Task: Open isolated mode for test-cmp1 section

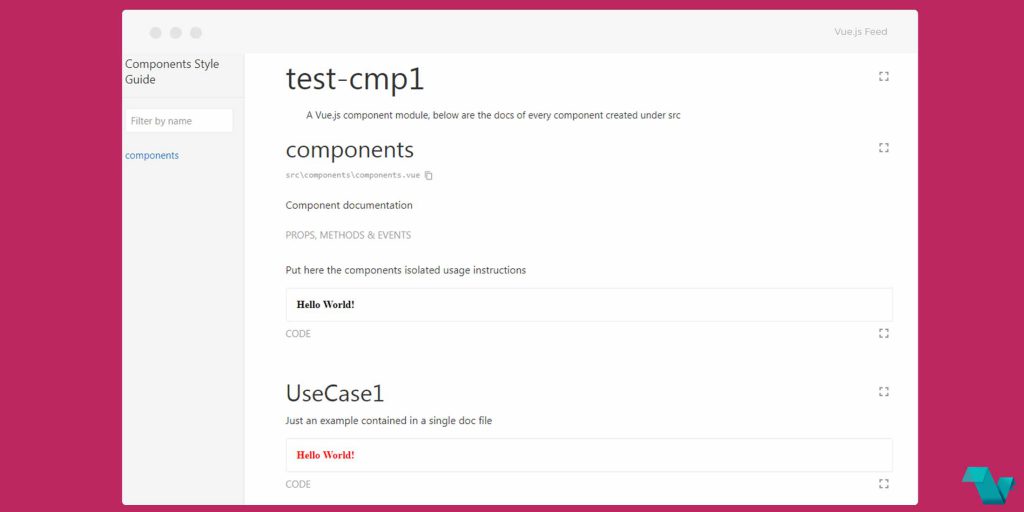Action: pyautogui.click(x=884, y=76)
